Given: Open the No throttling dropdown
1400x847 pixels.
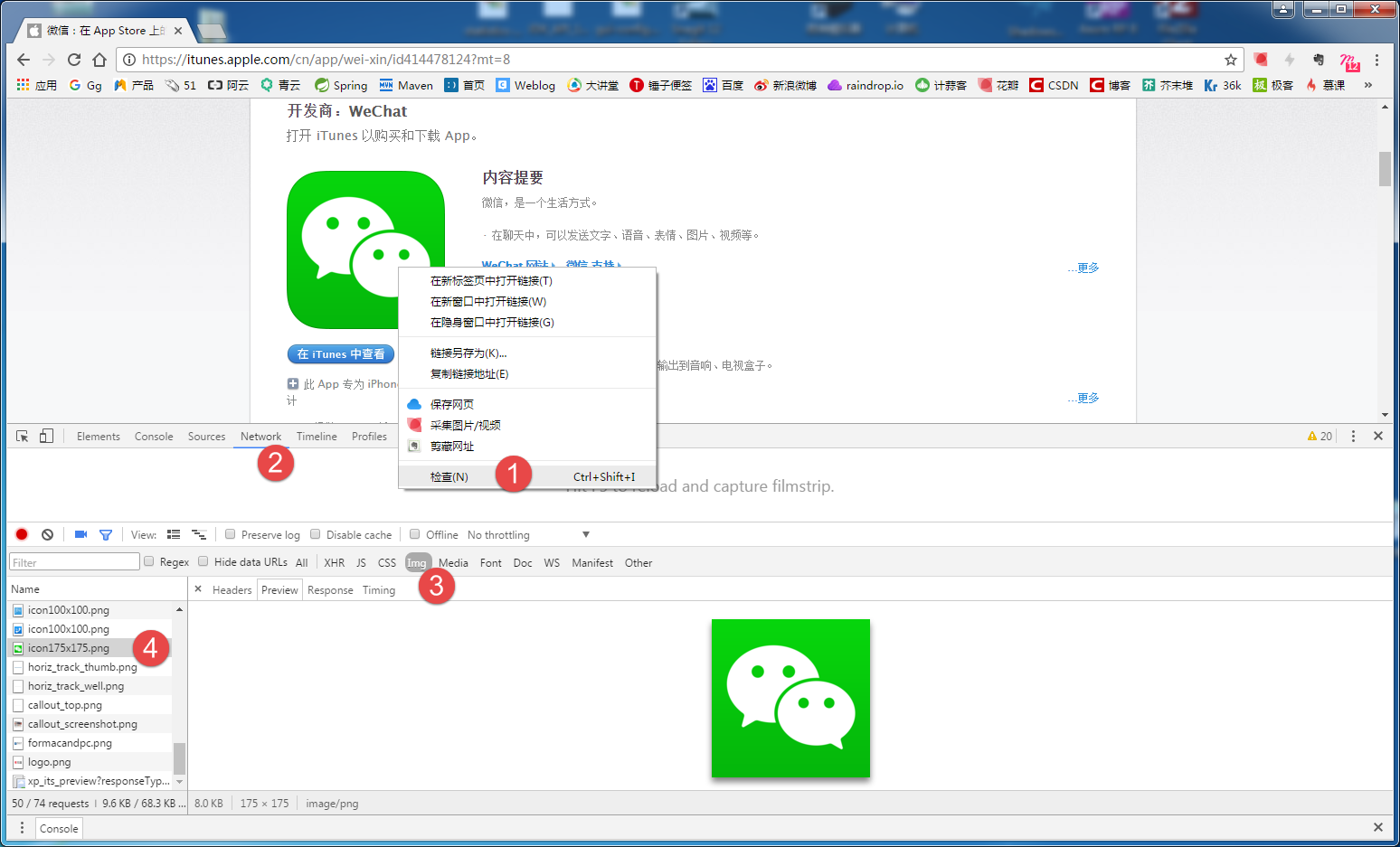Looking at the screenshot, I should 528,535.
